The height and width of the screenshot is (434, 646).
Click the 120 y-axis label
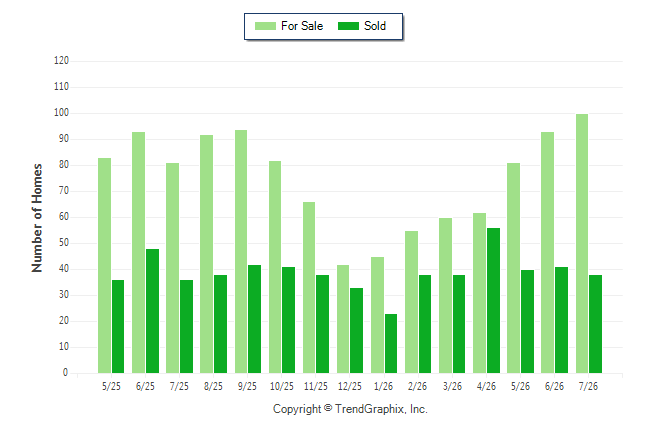(x=61, y=61)
